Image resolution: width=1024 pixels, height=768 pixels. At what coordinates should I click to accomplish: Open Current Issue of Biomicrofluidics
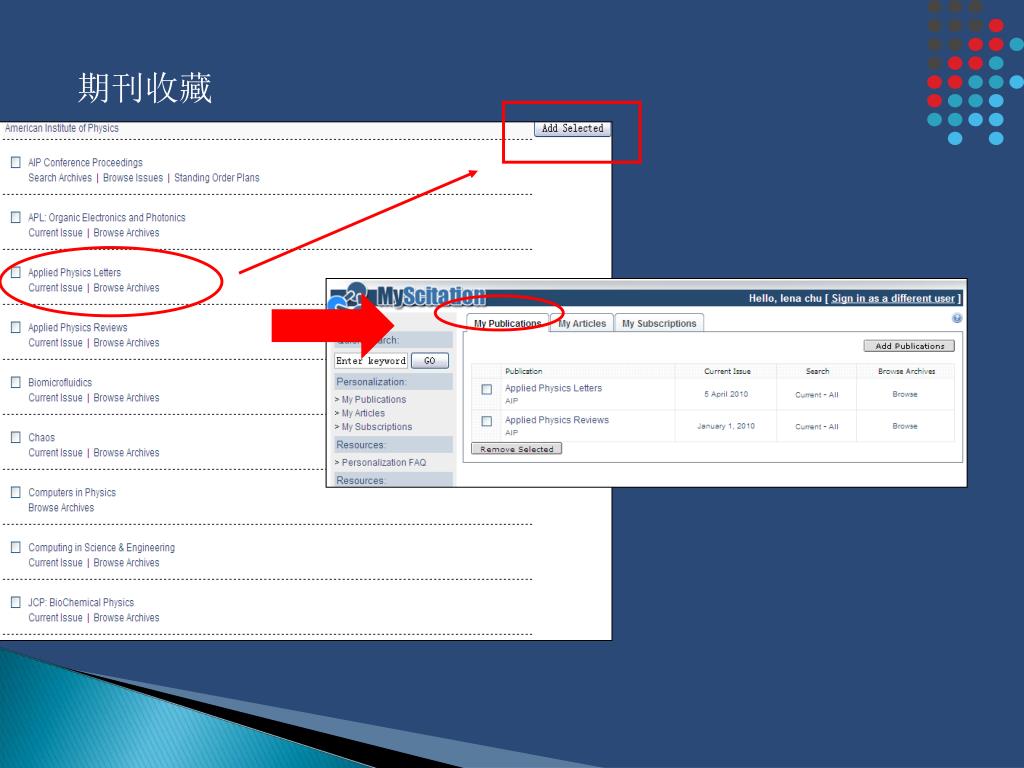[56, 398]
